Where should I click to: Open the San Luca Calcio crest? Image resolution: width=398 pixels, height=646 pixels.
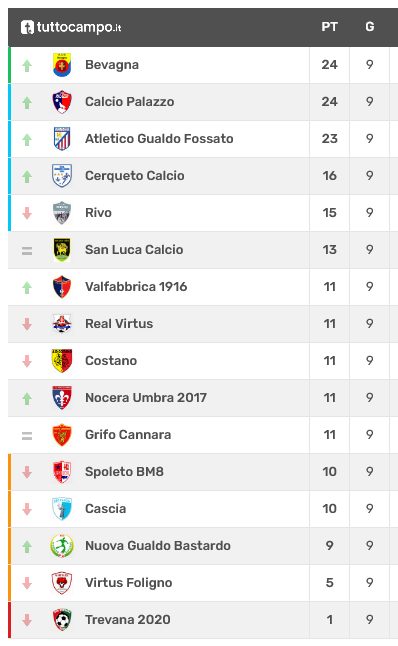[62, 250]
